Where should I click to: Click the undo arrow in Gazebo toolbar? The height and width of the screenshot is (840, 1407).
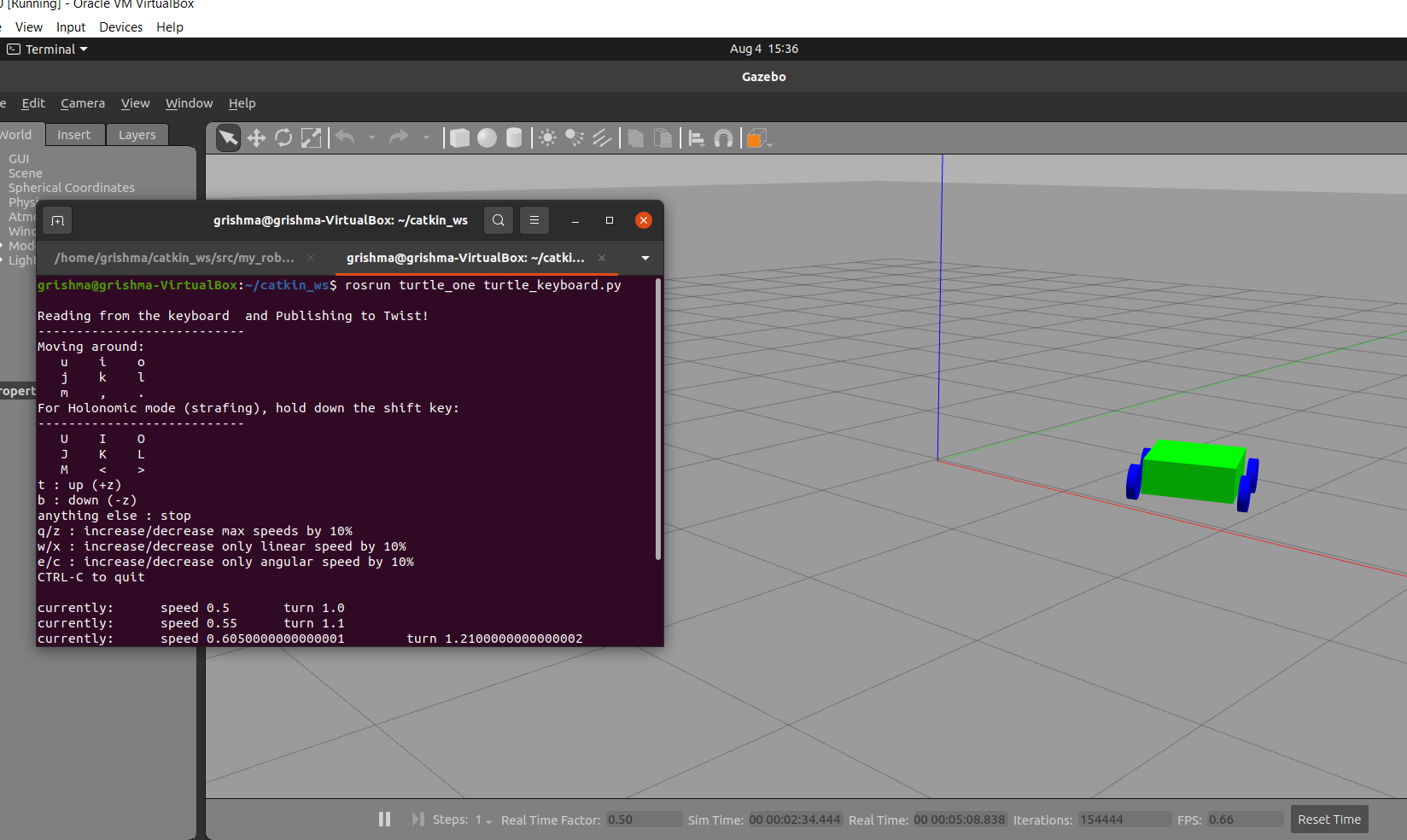click(x=345, y=137)
